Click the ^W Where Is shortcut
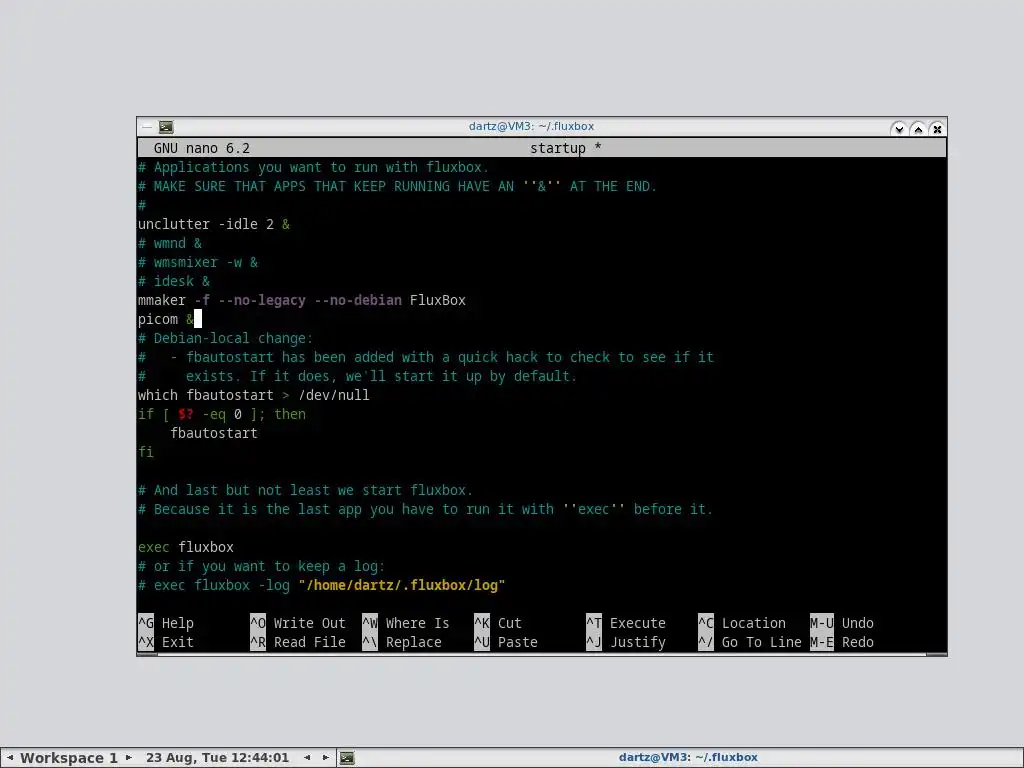The height and width of the screenshot is (768, 1024). 406,623
